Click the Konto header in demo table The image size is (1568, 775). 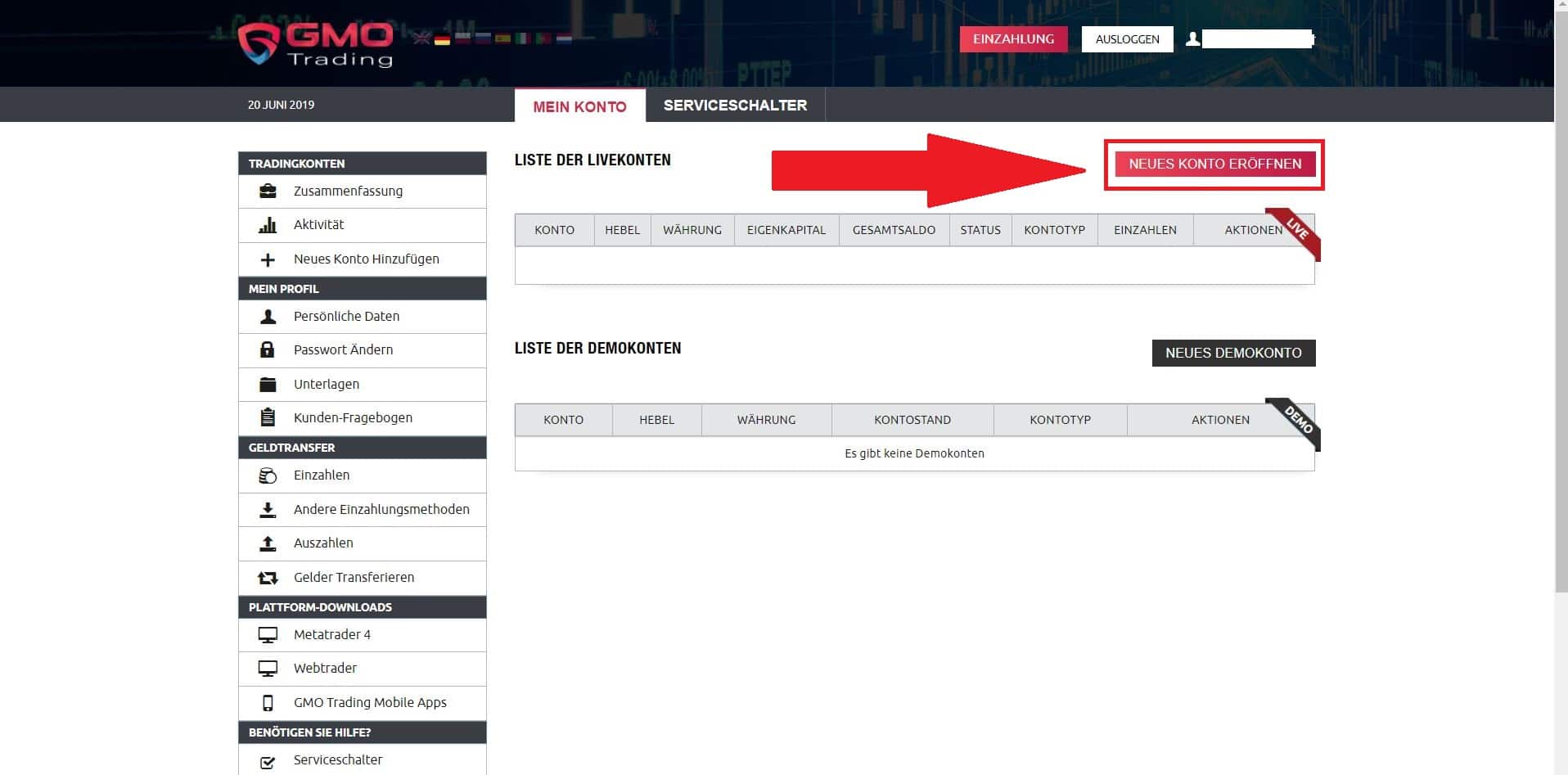[x=564, y=420]
